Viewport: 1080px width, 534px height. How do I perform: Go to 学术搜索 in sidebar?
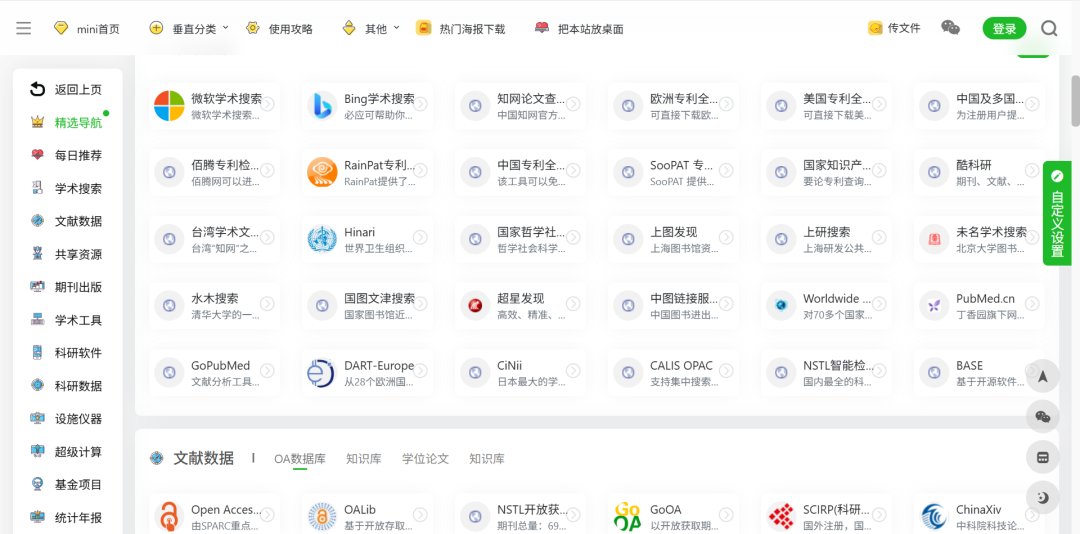(x=78, y=189)
